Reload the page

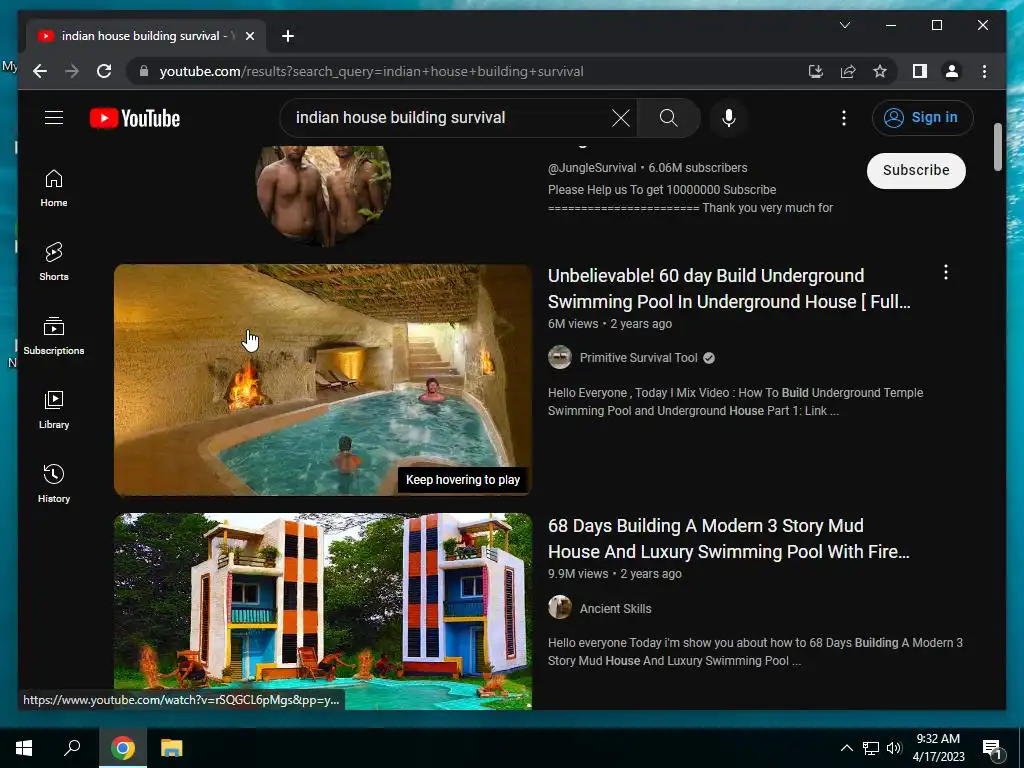coord(104,71)
